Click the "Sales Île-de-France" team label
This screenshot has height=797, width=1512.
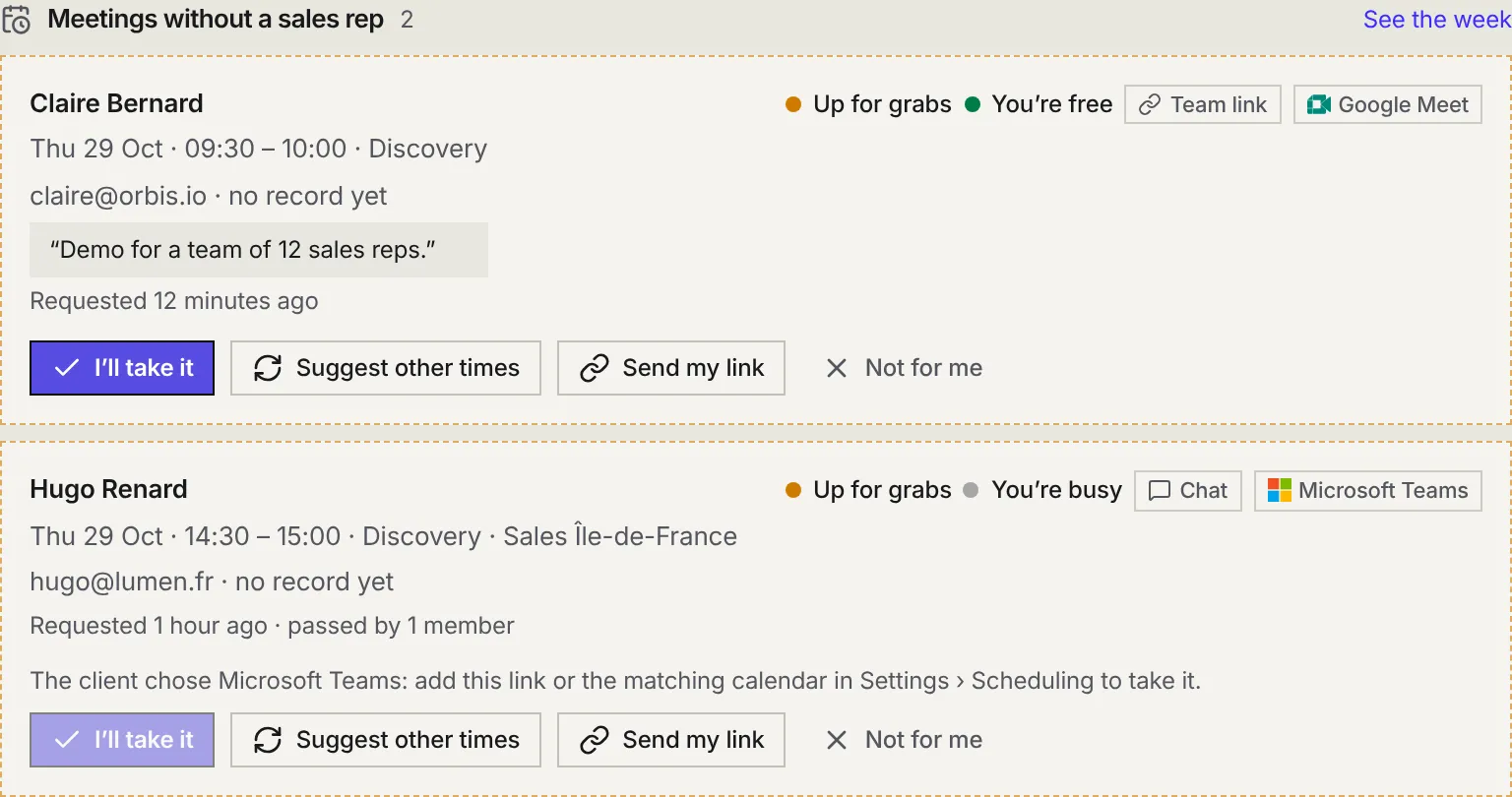tap(620, 536)
